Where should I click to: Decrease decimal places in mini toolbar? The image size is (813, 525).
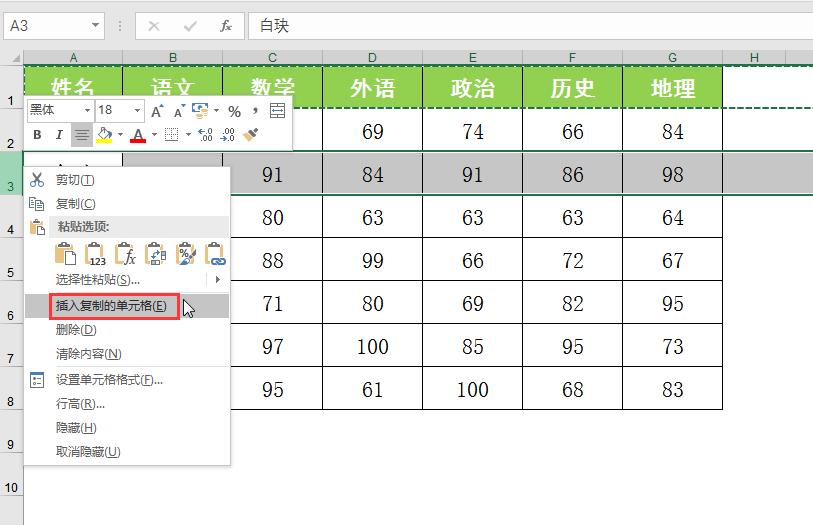click(228, 135)
